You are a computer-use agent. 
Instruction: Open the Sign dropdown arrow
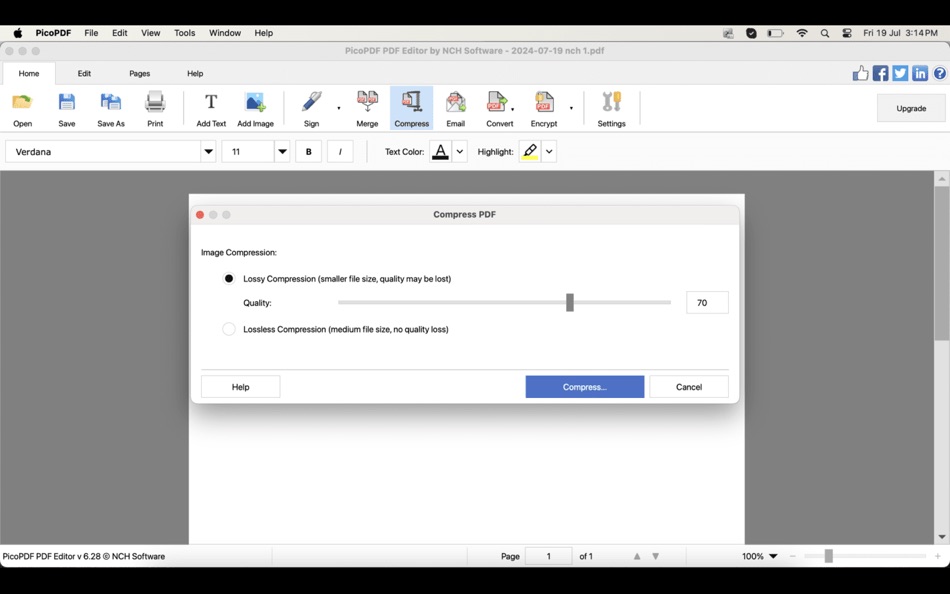tap(339, 108)
